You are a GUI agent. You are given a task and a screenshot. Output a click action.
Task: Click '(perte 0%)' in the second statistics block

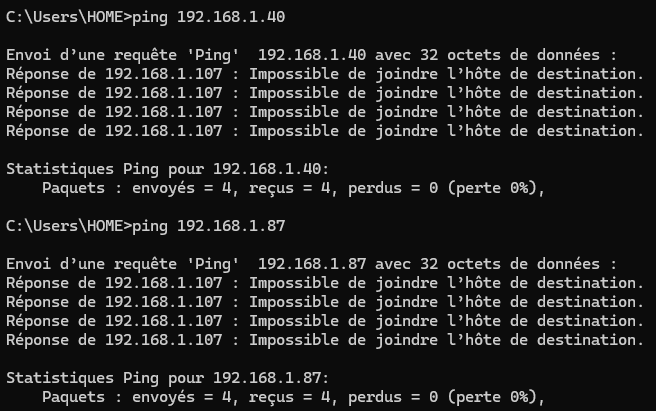(492, 397)
